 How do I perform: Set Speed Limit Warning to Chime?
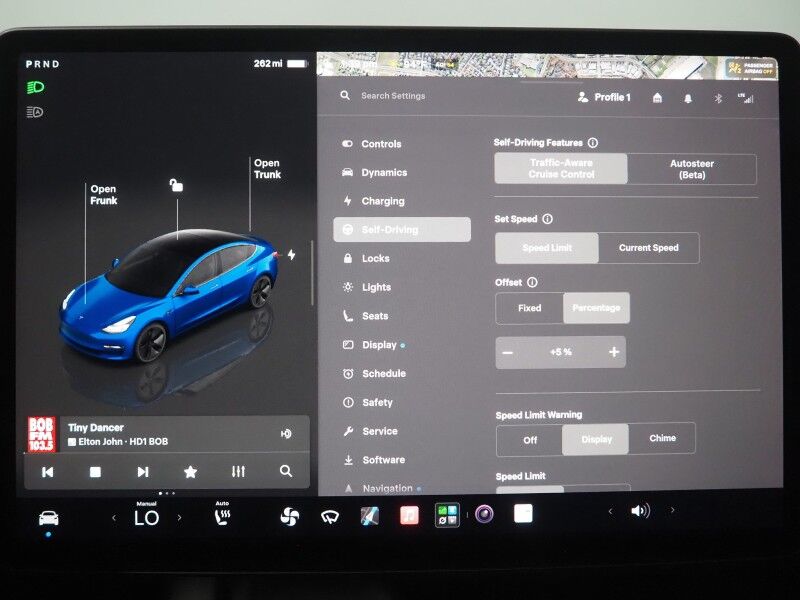pos(662,438)
